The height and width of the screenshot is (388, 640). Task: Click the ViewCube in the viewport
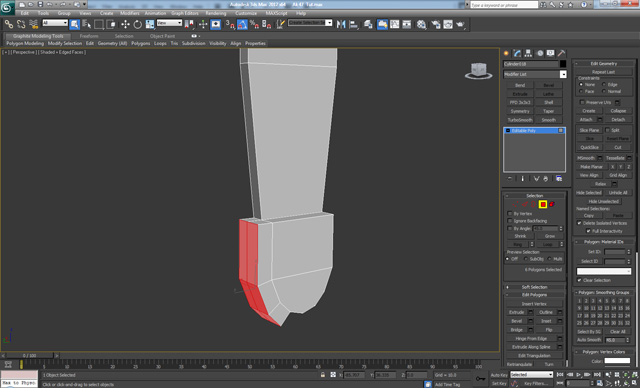(x=478, y=71)
